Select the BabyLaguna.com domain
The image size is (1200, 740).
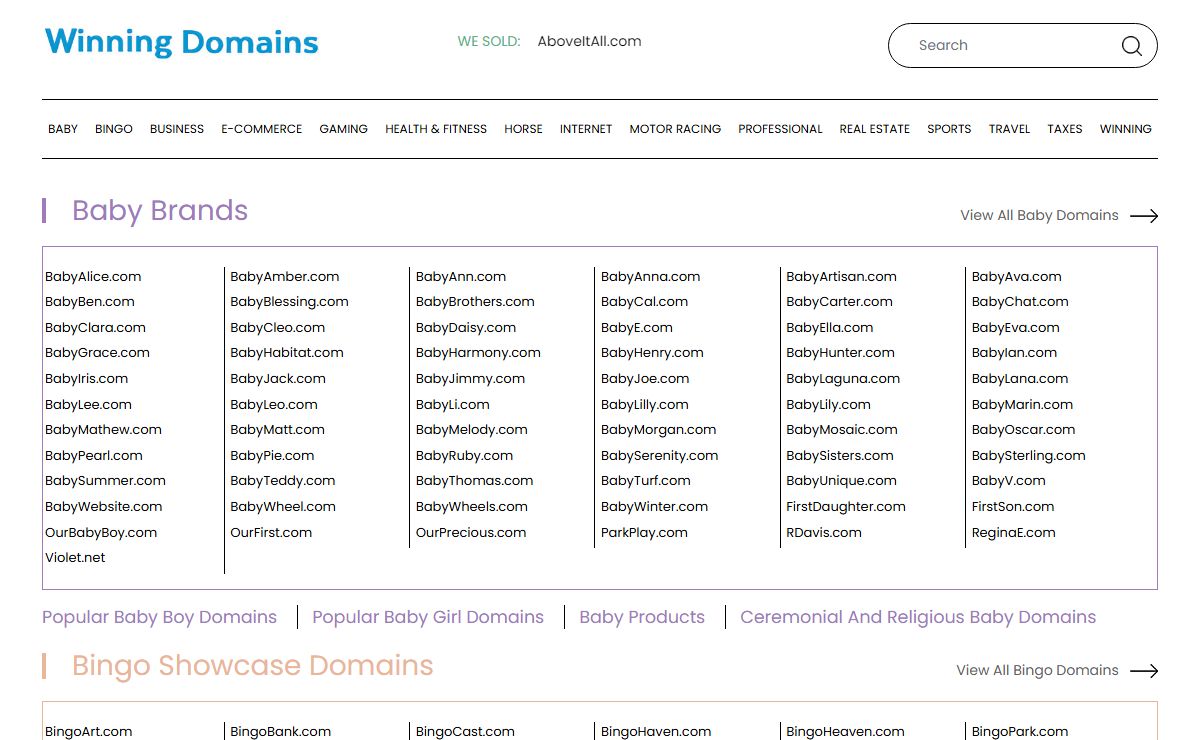pyautogui.click(x=843, y=379)
